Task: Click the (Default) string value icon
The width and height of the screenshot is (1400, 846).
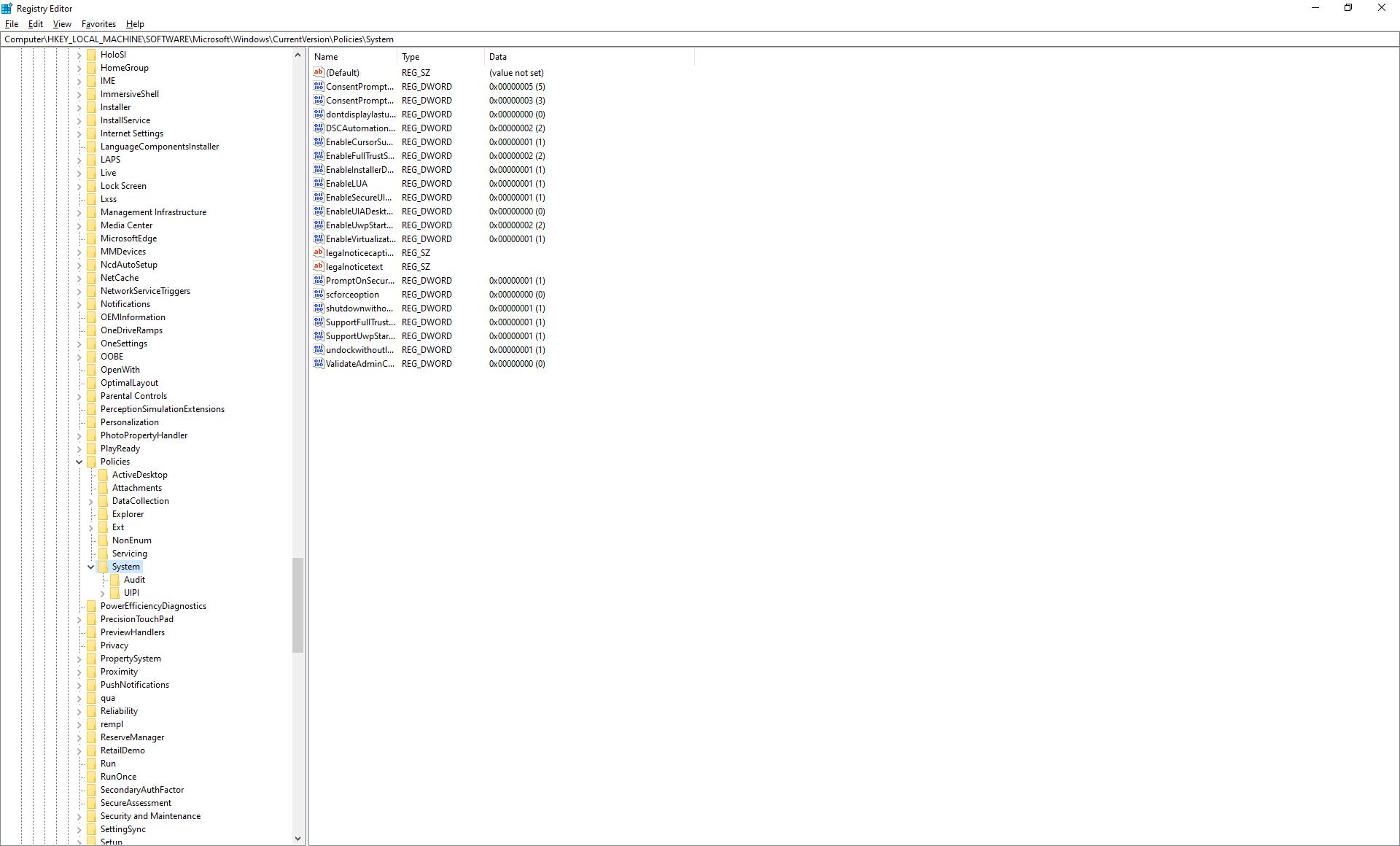Action: [x=318, y=73]
